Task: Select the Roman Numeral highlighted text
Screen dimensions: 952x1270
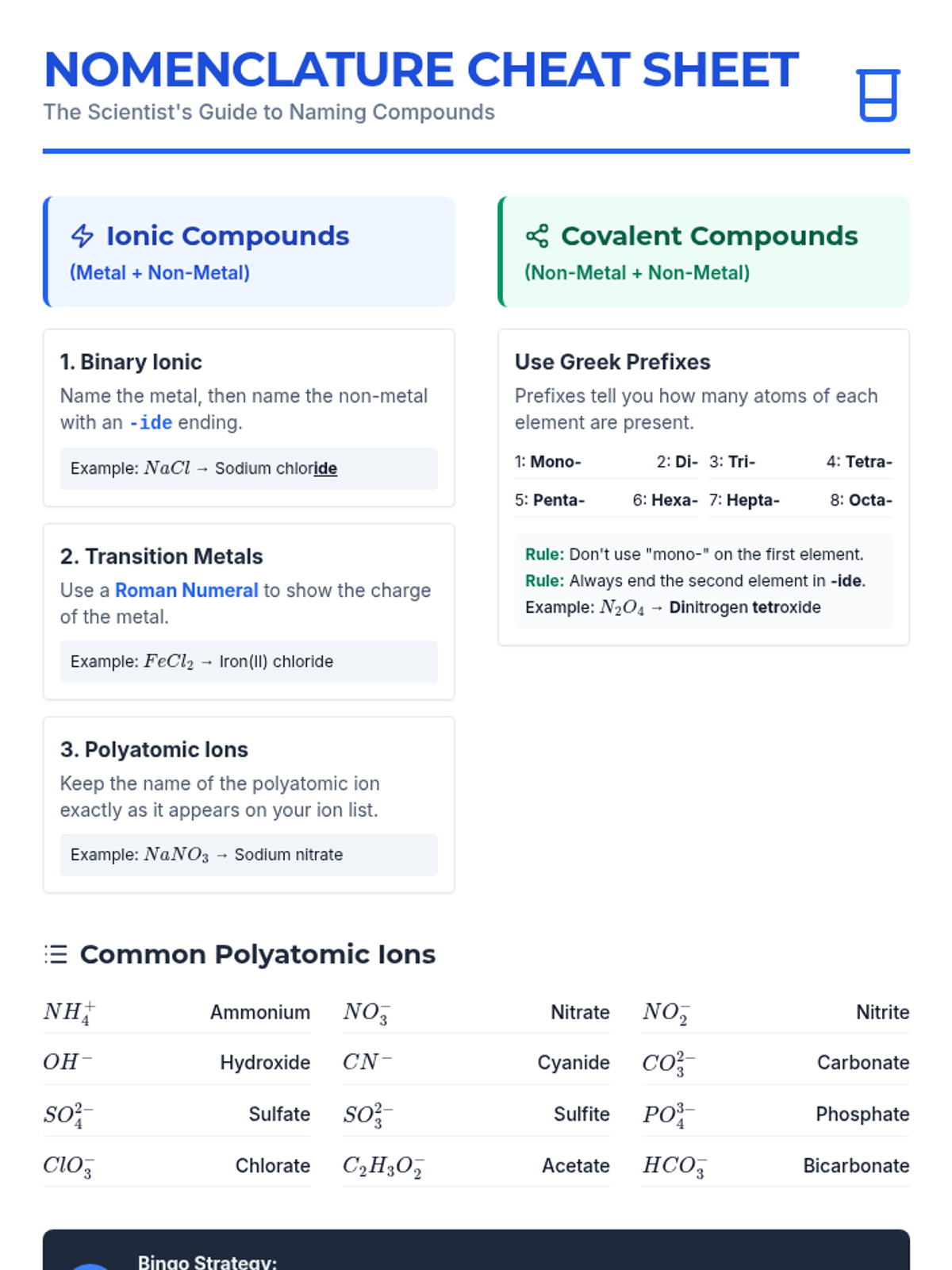Action: click(x=186, y=591)
